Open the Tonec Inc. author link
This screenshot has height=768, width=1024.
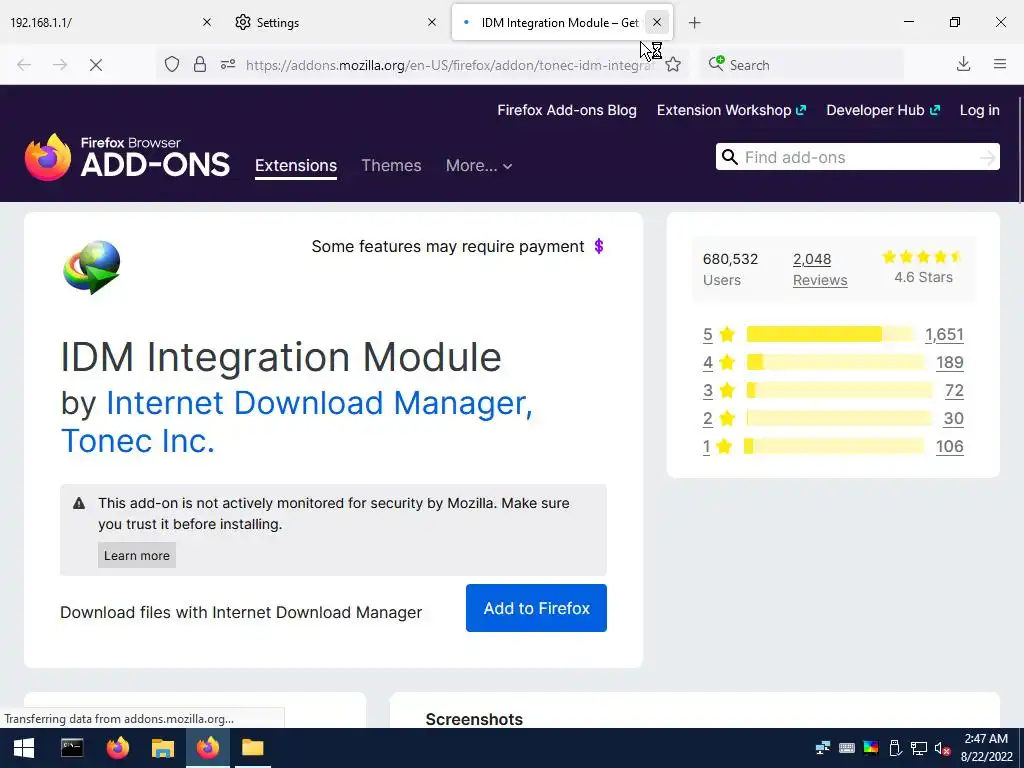(x=138, y=441)
